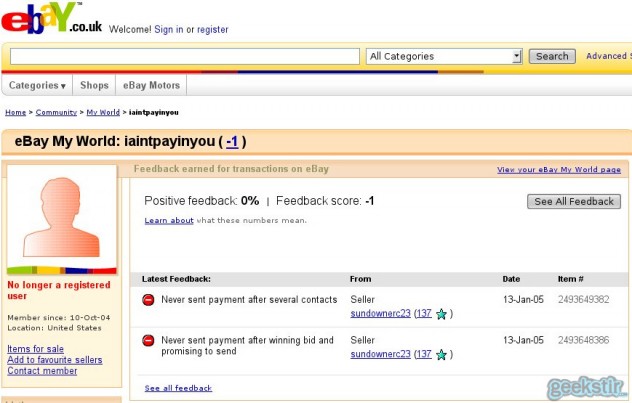Click in the search text field

185,56
